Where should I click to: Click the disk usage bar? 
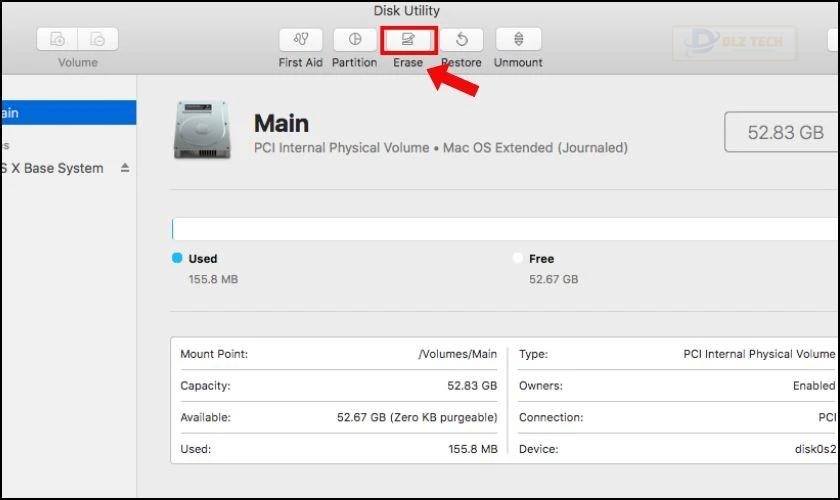505,229
